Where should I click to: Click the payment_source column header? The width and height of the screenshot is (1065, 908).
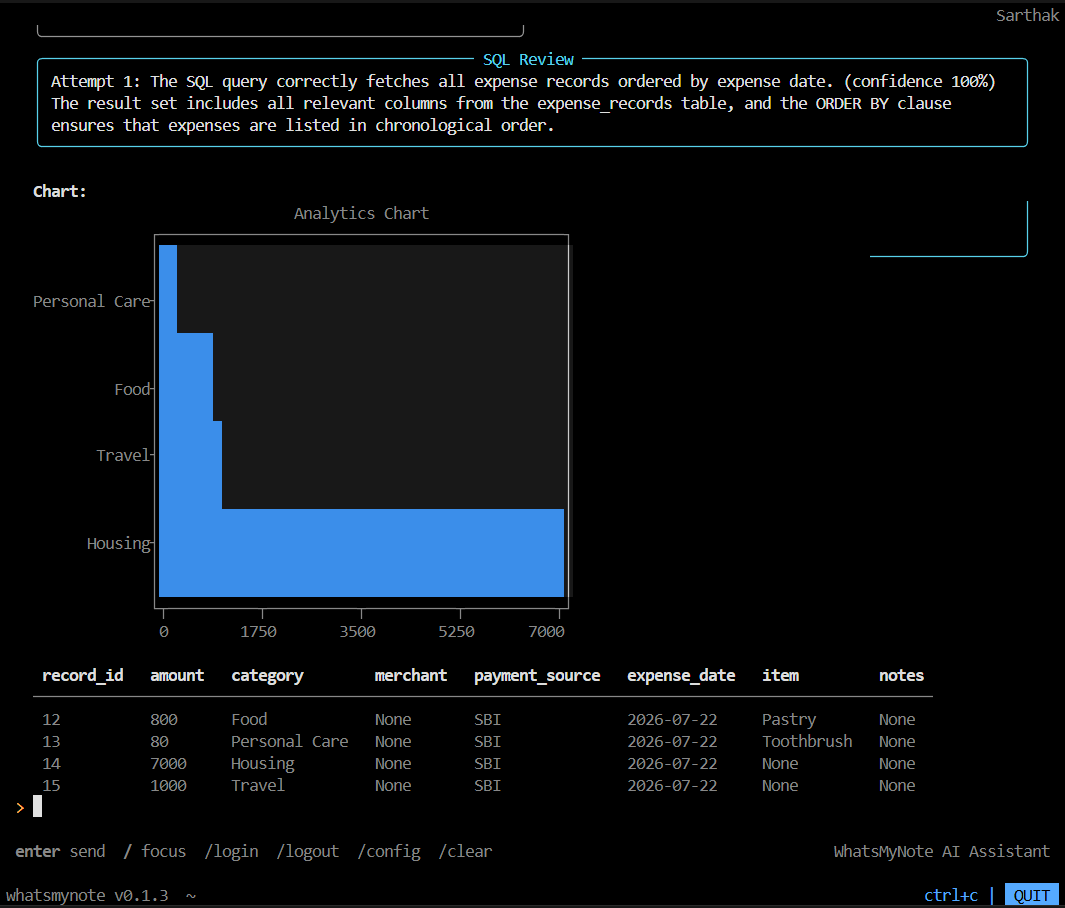[537, 676]
